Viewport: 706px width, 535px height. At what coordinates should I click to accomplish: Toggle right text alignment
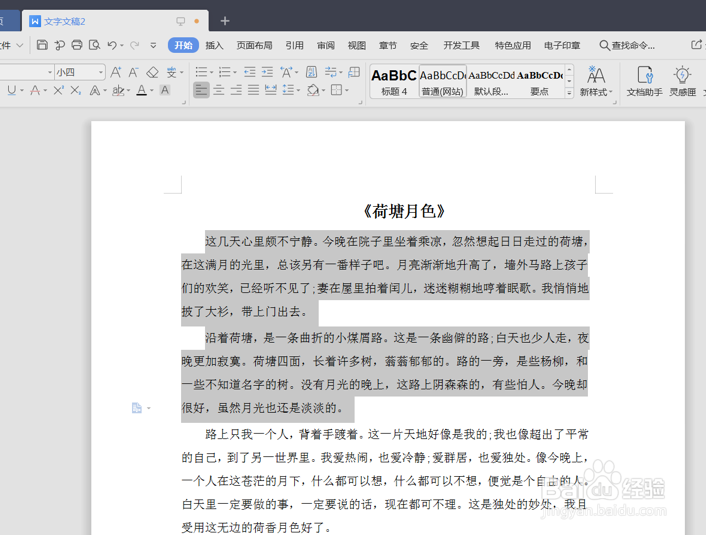point(236,91)
